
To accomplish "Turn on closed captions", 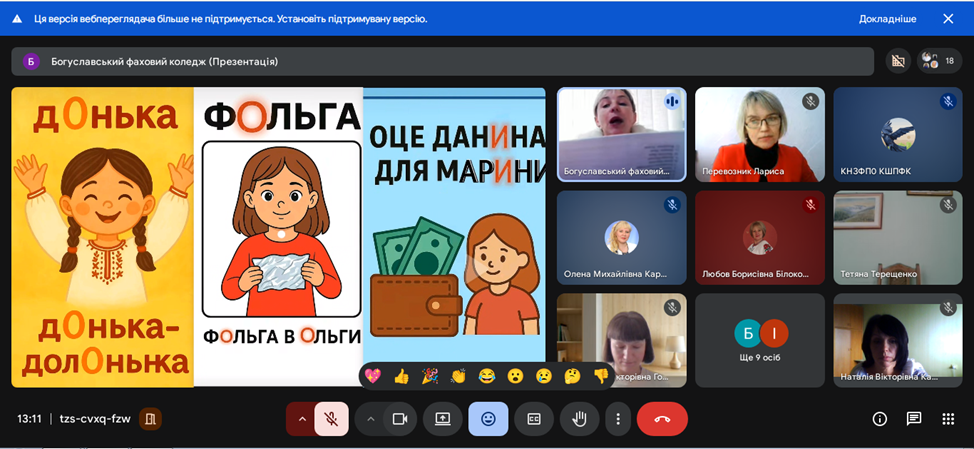I will pyautogui.click(x=534, y=419).
